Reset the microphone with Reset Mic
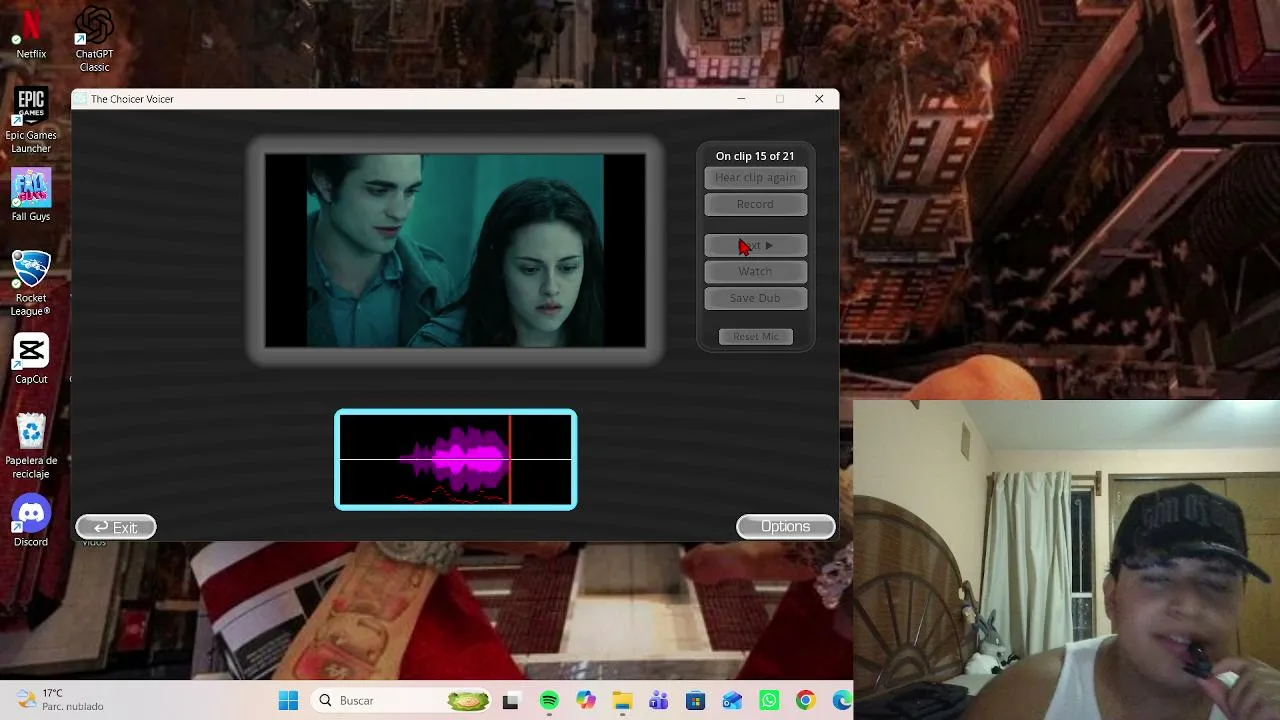This screenshot has height=720, width=1280. click(755, 337)
